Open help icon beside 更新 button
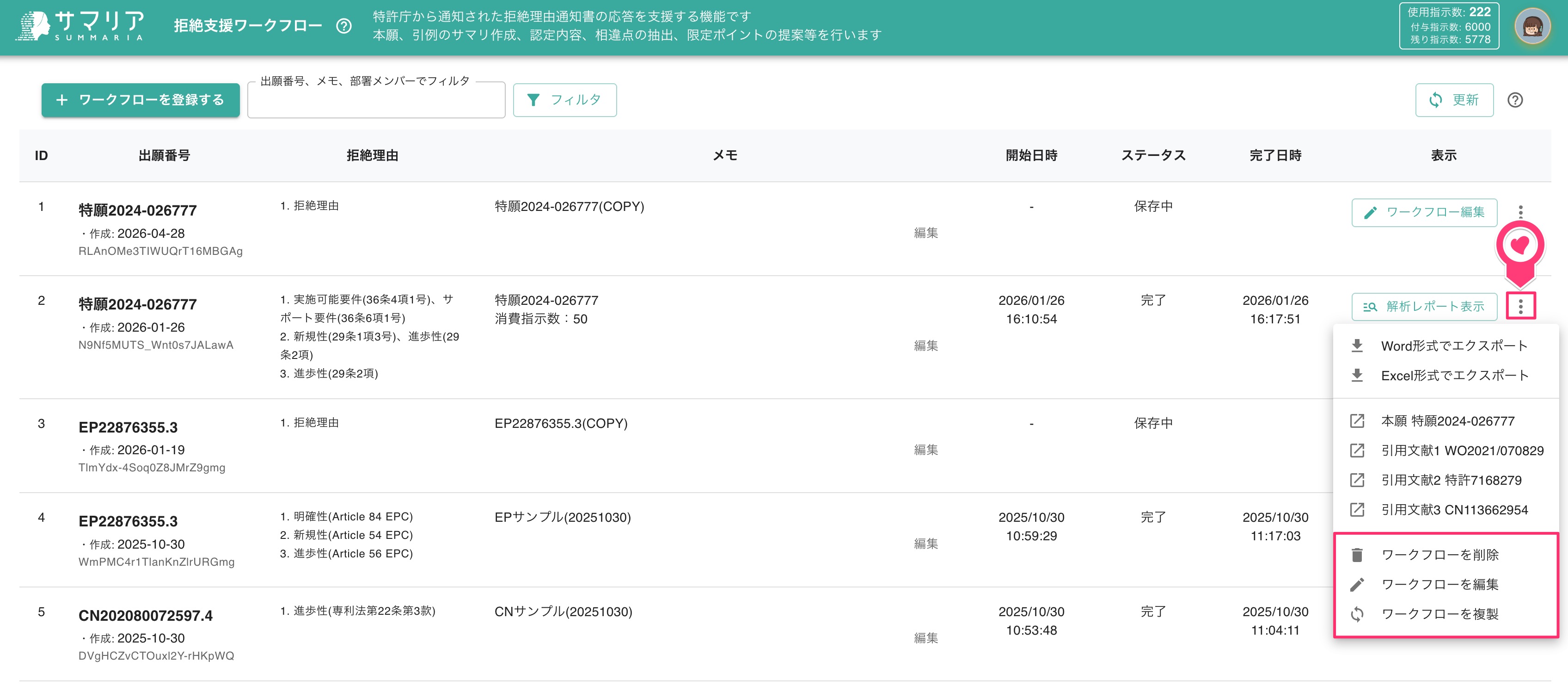The height and width of the screenshot is (692, 1568). click(x=1515, y=100)
